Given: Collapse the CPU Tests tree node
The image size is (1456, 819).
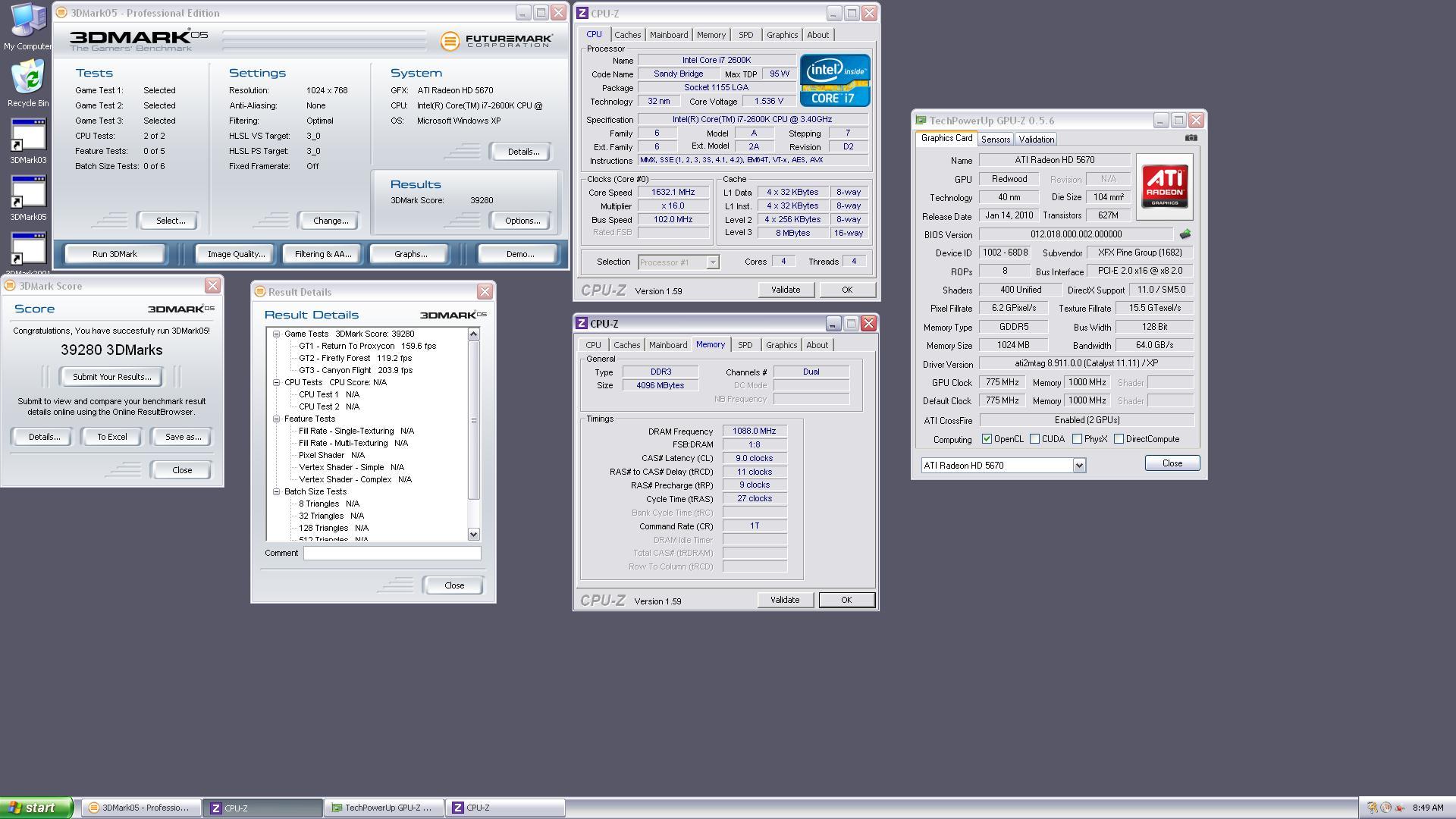Looking at the screenshot, I should (x=277, y=382).
